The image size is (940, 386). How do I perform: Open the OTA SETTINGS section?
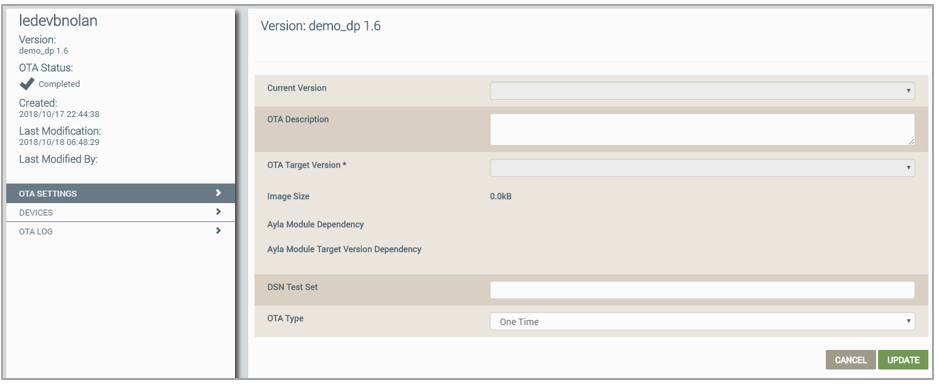click(x=120, y=193)
